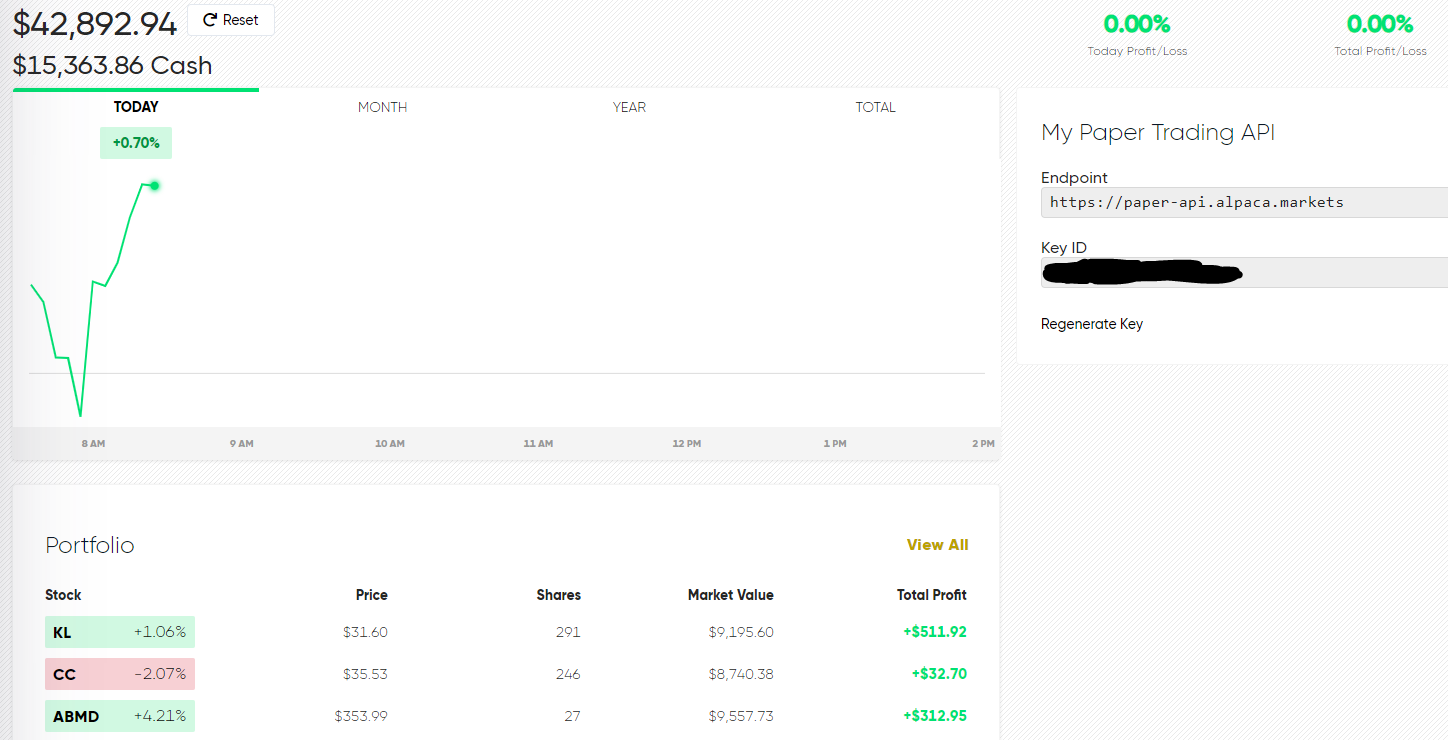Click the green Total Profit/Loss percentage
Image resolution: width=1448 pixels, height=740 pixels.
[1379, 23]
